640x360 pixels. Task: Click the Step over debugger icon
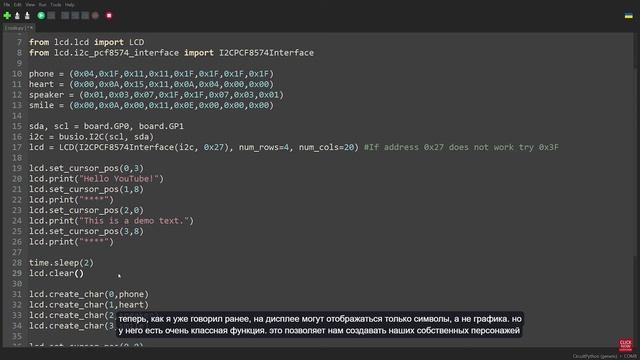point(65,16)
